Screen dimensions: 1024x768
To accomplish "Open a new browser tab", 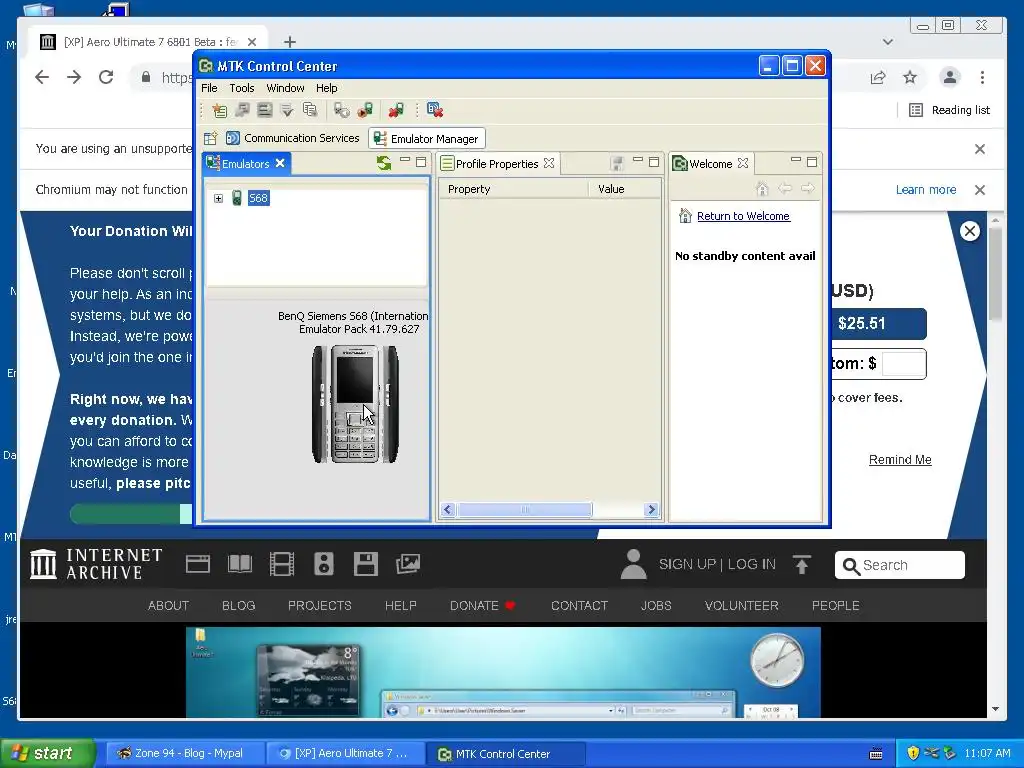I will [x=290, y=42].
